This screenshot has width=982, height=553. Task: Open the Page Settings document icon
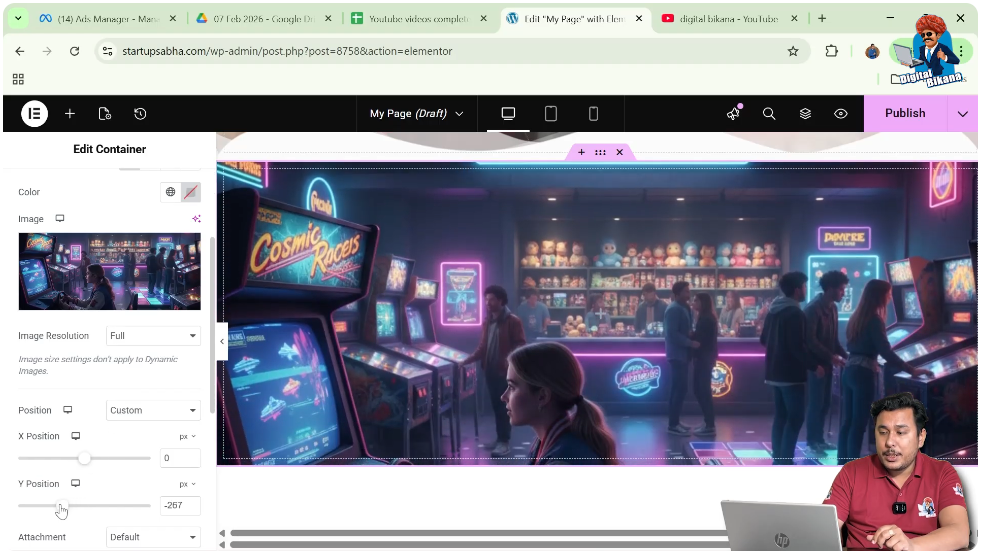click(x=105, y=114)
